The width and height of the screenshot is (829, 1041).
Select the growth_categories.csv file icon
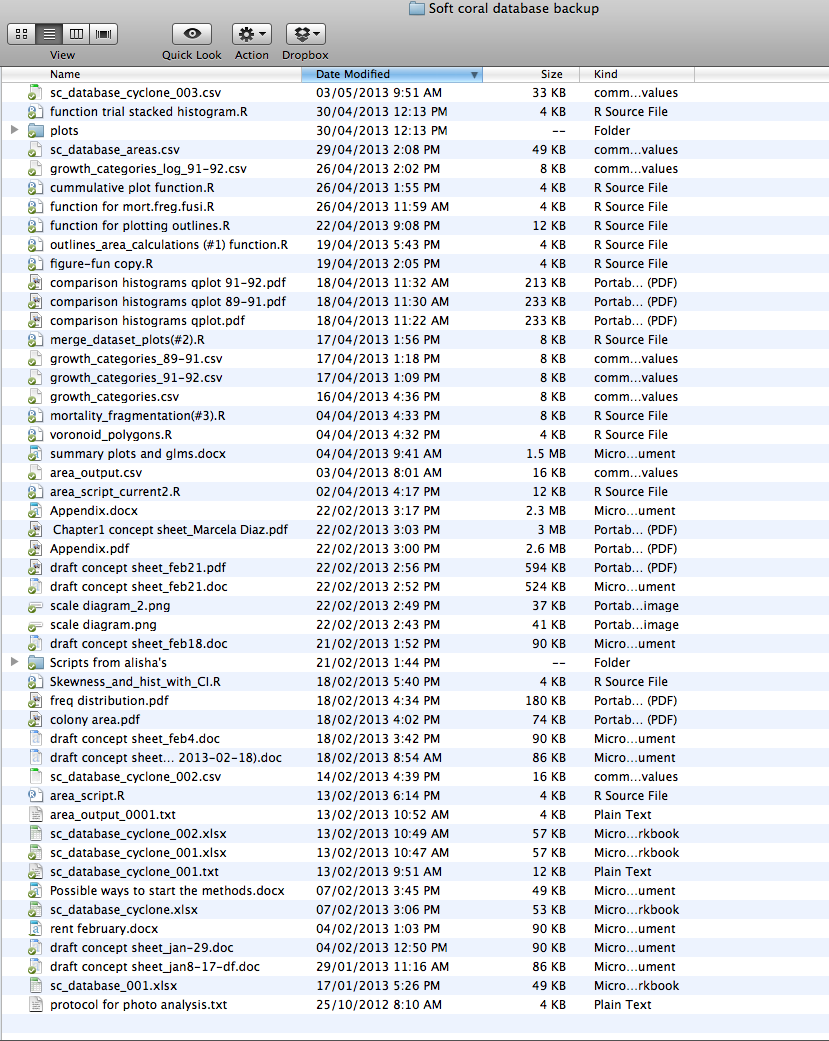35,397
